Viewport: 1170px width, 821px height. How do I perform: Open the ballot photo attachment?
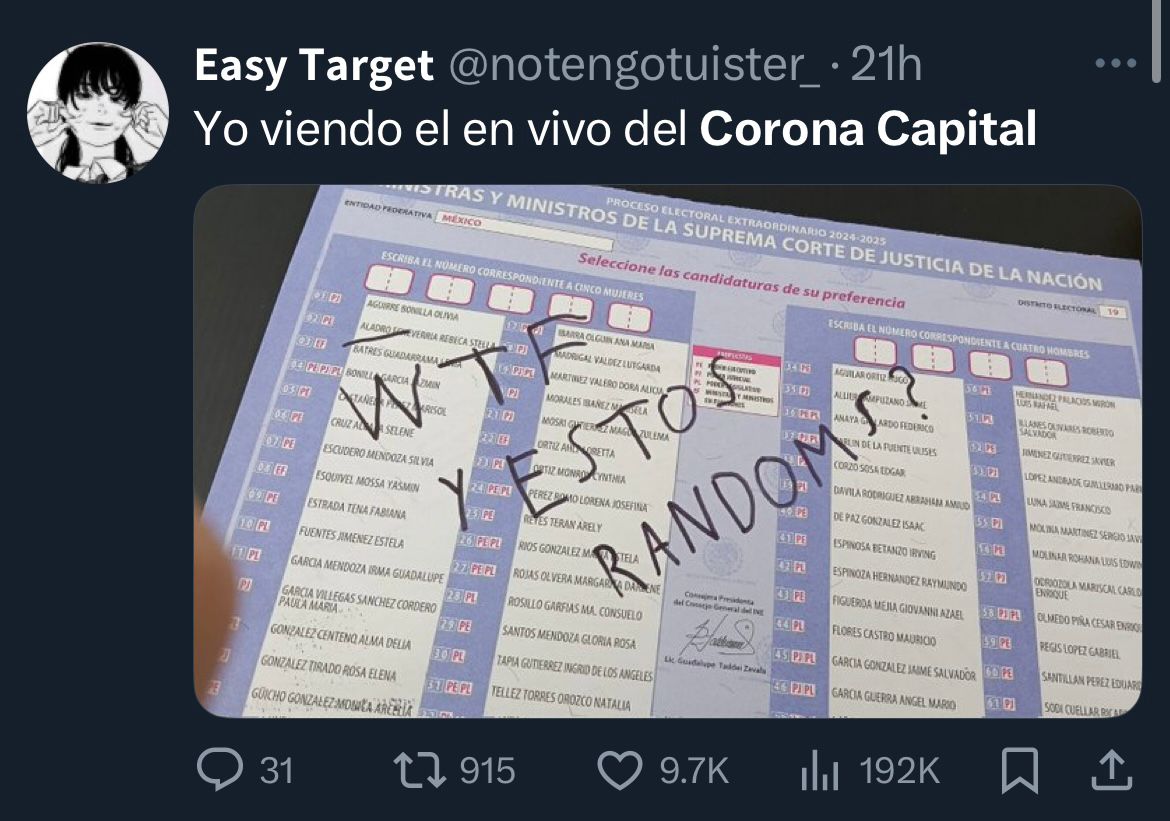(x=668, y=452)
